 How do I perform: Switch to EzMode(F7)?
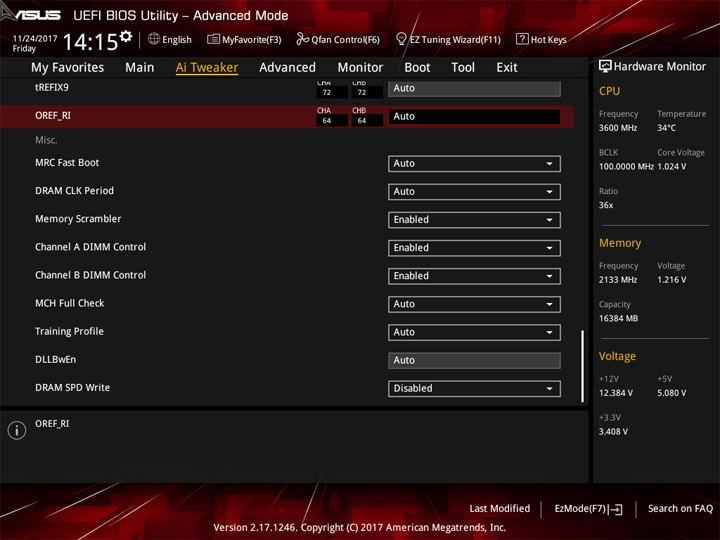(588, 509)
